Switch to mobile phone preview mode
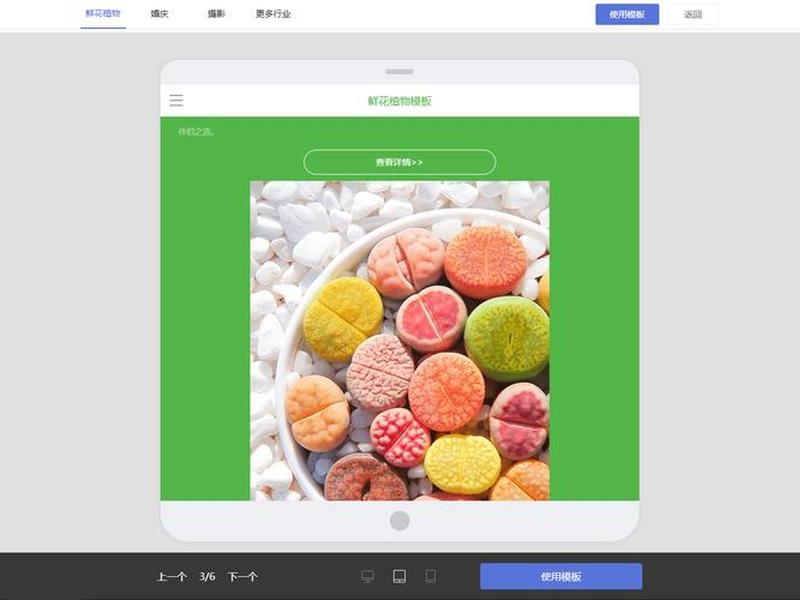The image size is (800, 600). point(431,577)
